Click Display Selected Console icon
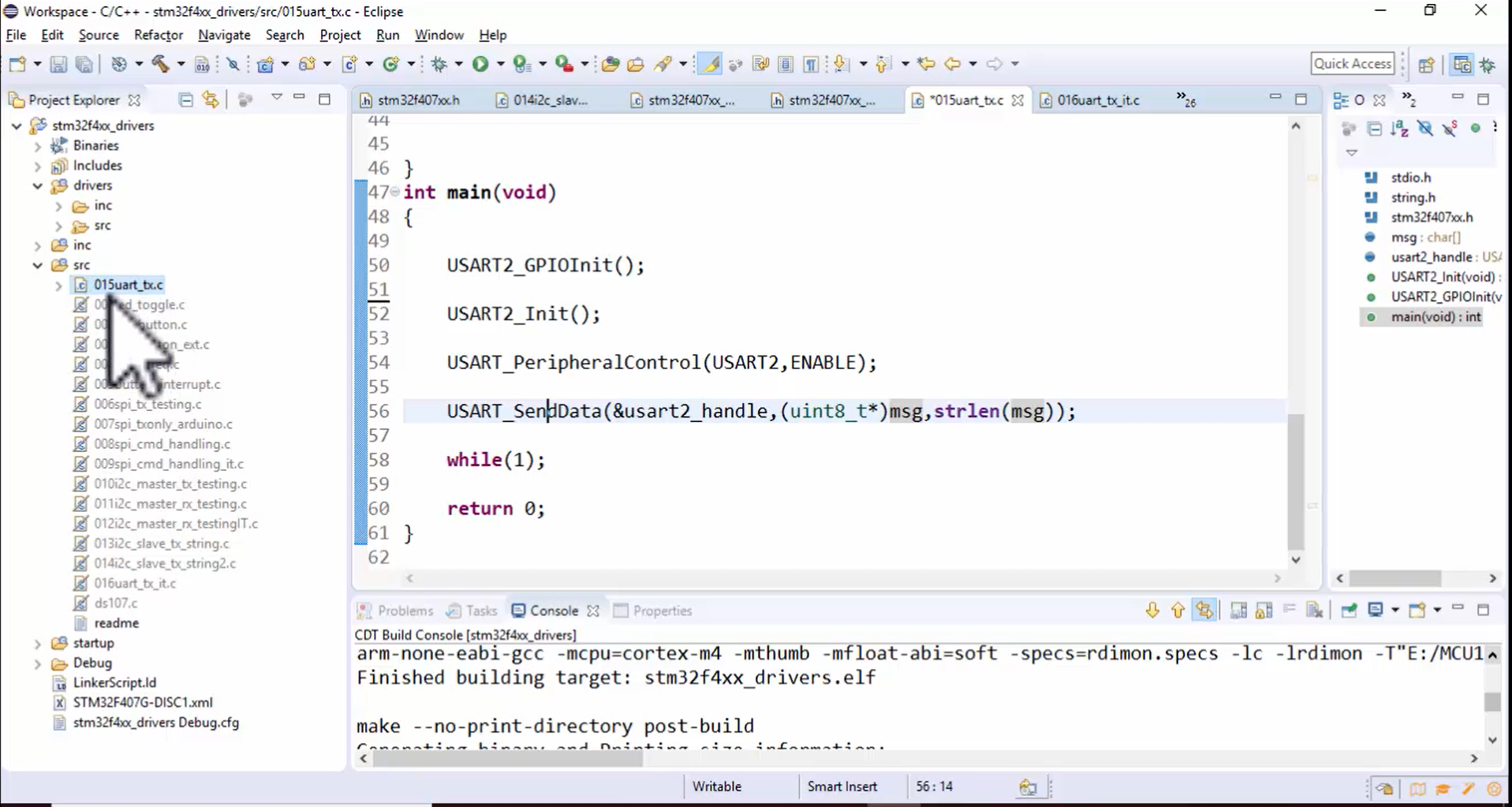Viewport: 1512px width, 807px height. pos(1376,611)
